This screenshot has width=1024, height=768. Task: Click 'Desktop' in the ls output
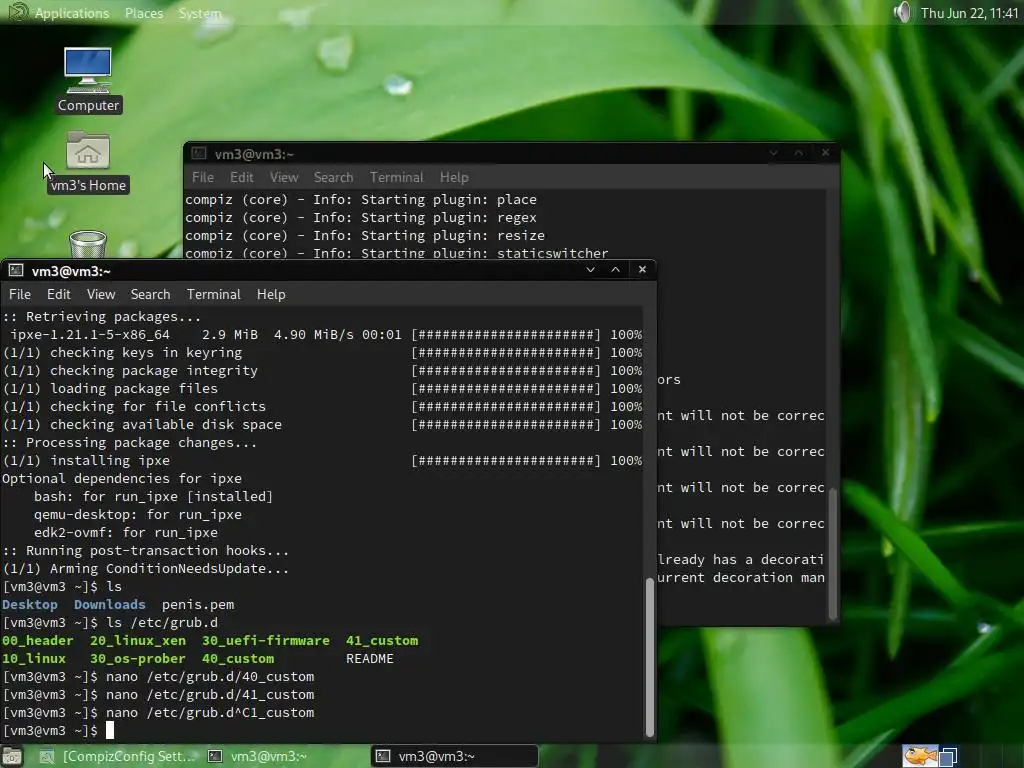click(x=29, y=605)
